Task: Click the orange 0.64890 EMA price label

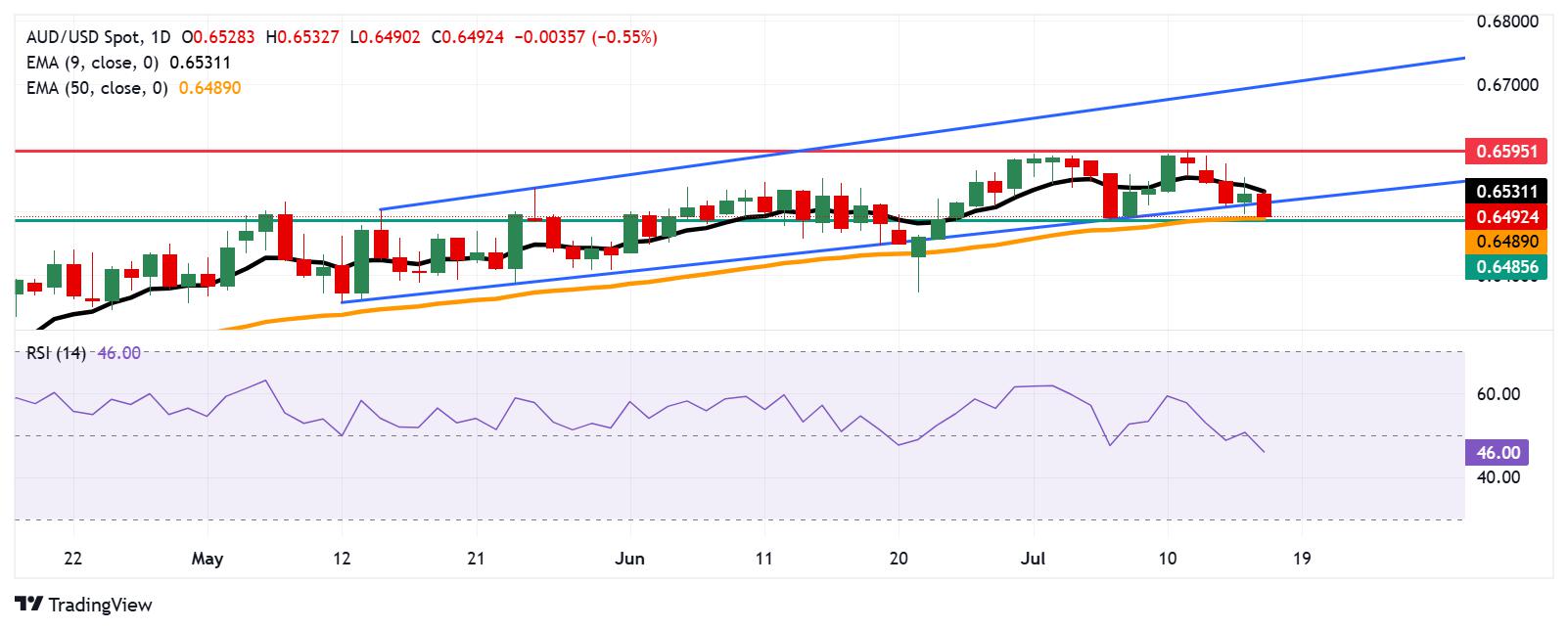Action: (1506, 241)
